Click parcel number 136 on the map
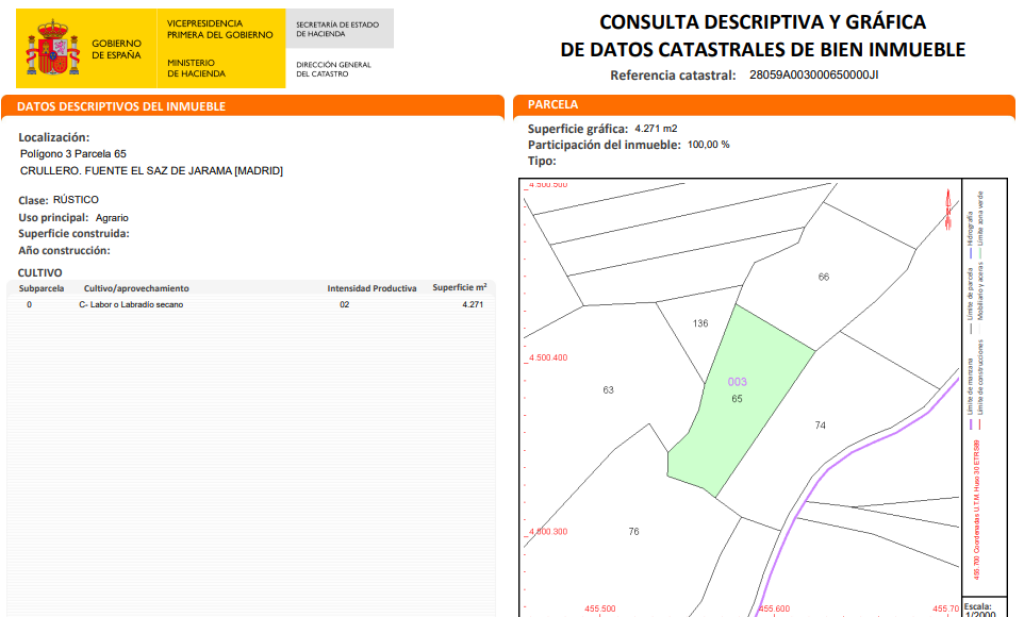 (x=700, y=323)
